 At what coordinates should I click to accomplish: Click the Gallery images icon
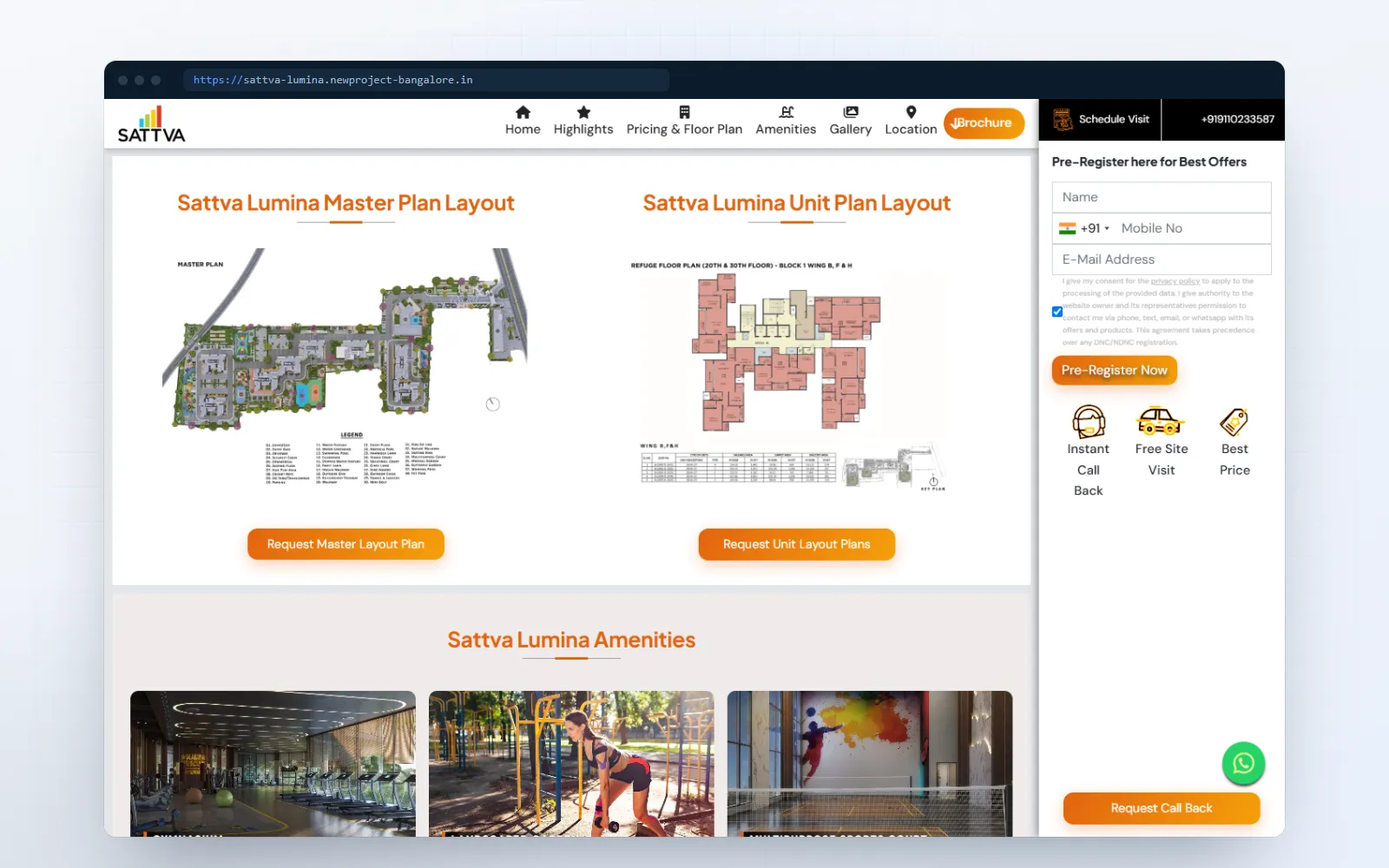coord(851,112)
